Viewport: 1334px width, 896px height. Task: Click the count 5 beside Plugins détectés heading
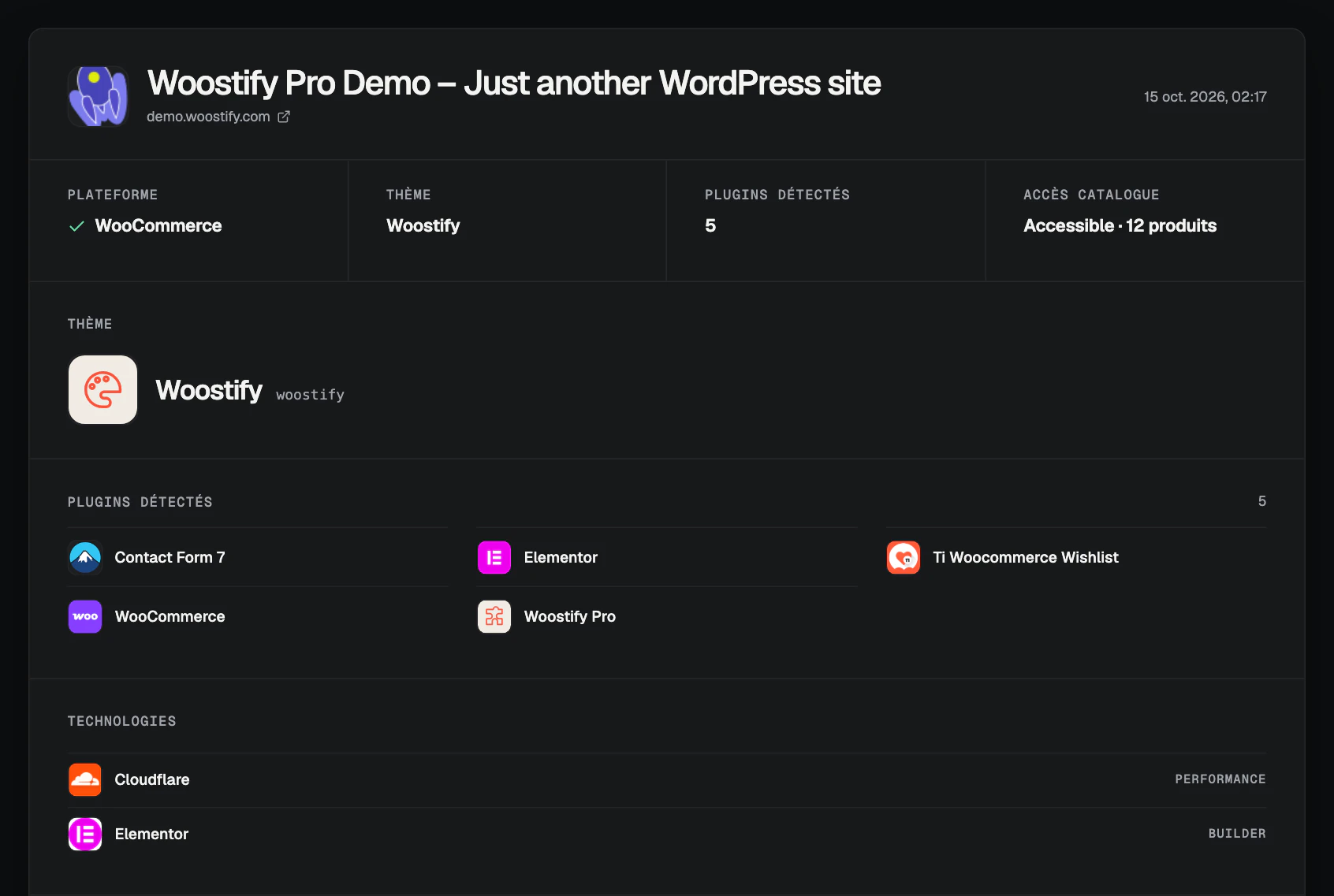click(x=1262, y=501)
